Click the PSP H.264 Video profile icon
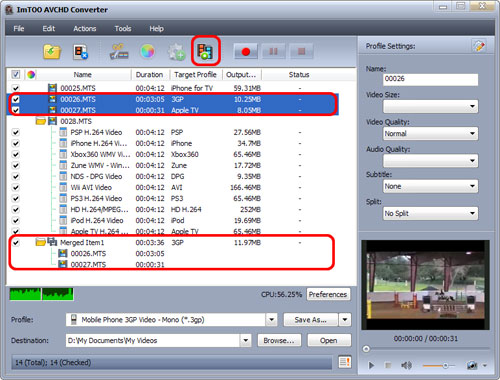Screen dimensions: 500x380 point(63,132)
